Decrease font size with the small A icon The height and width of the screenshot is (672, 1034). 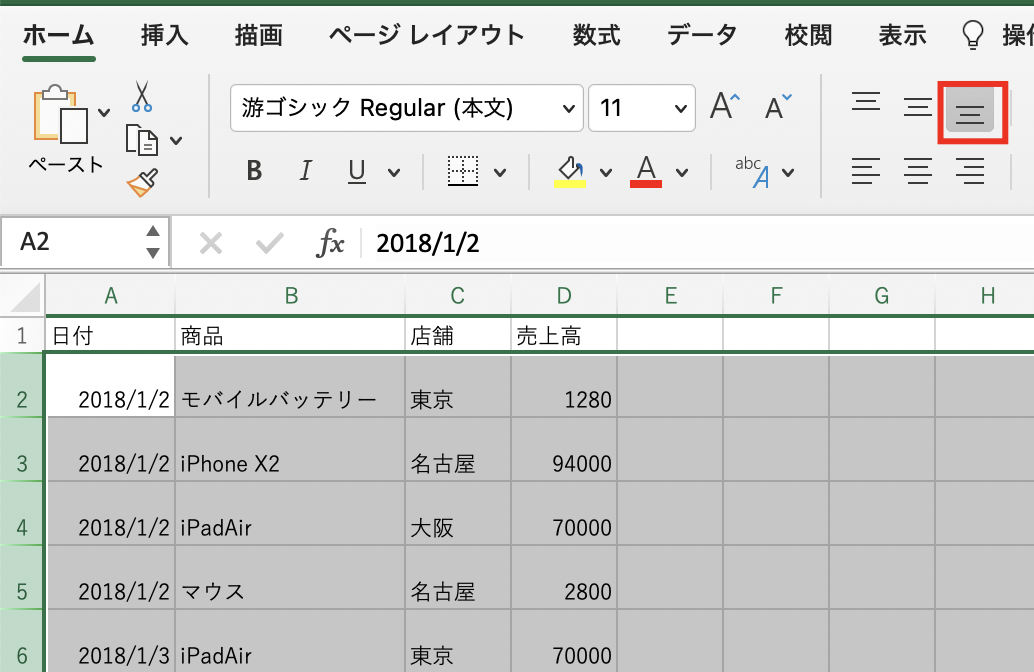(778, 107)
